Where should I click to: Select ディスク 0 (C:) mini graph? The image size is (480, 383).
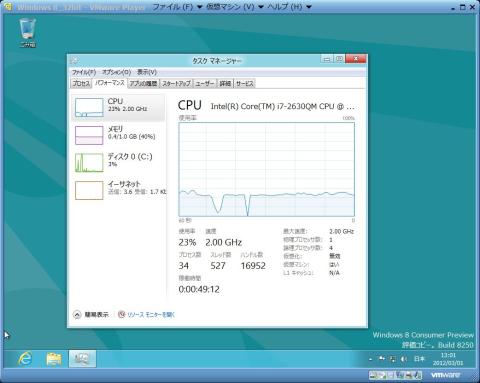pos(89,163)
